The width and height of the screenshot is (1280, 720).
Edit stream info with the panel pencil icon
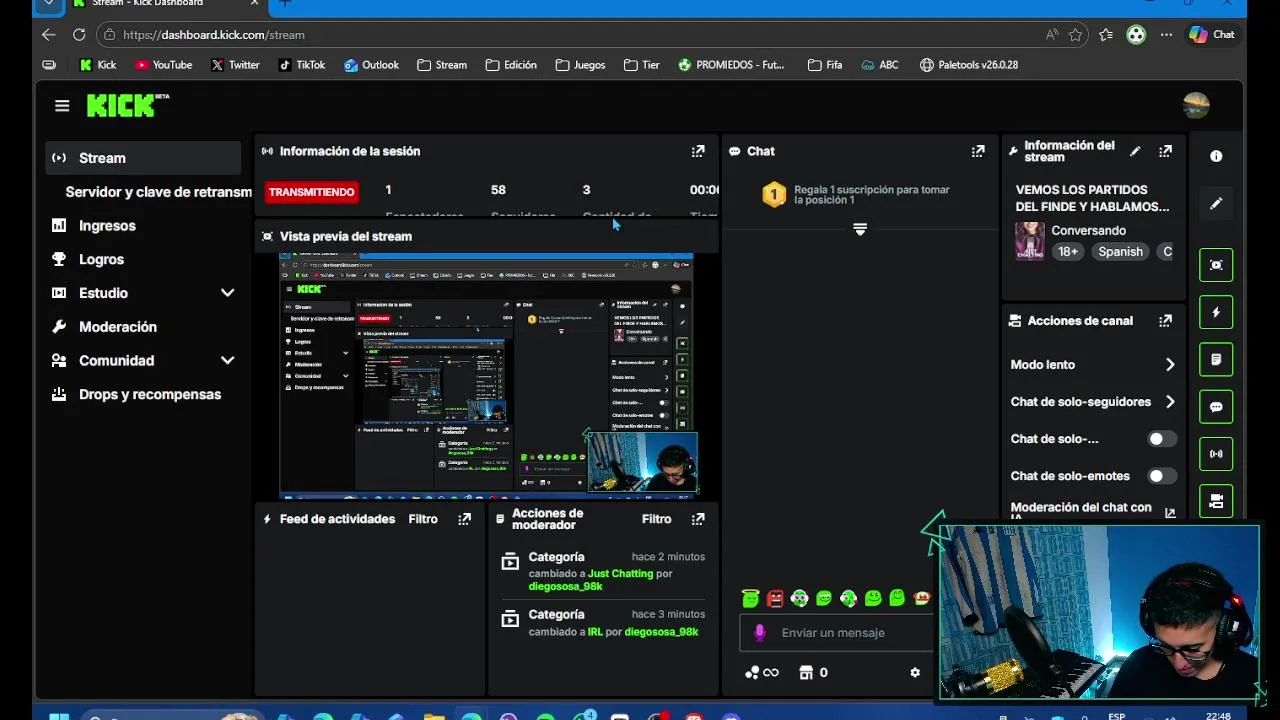(x=1135, y=152)
